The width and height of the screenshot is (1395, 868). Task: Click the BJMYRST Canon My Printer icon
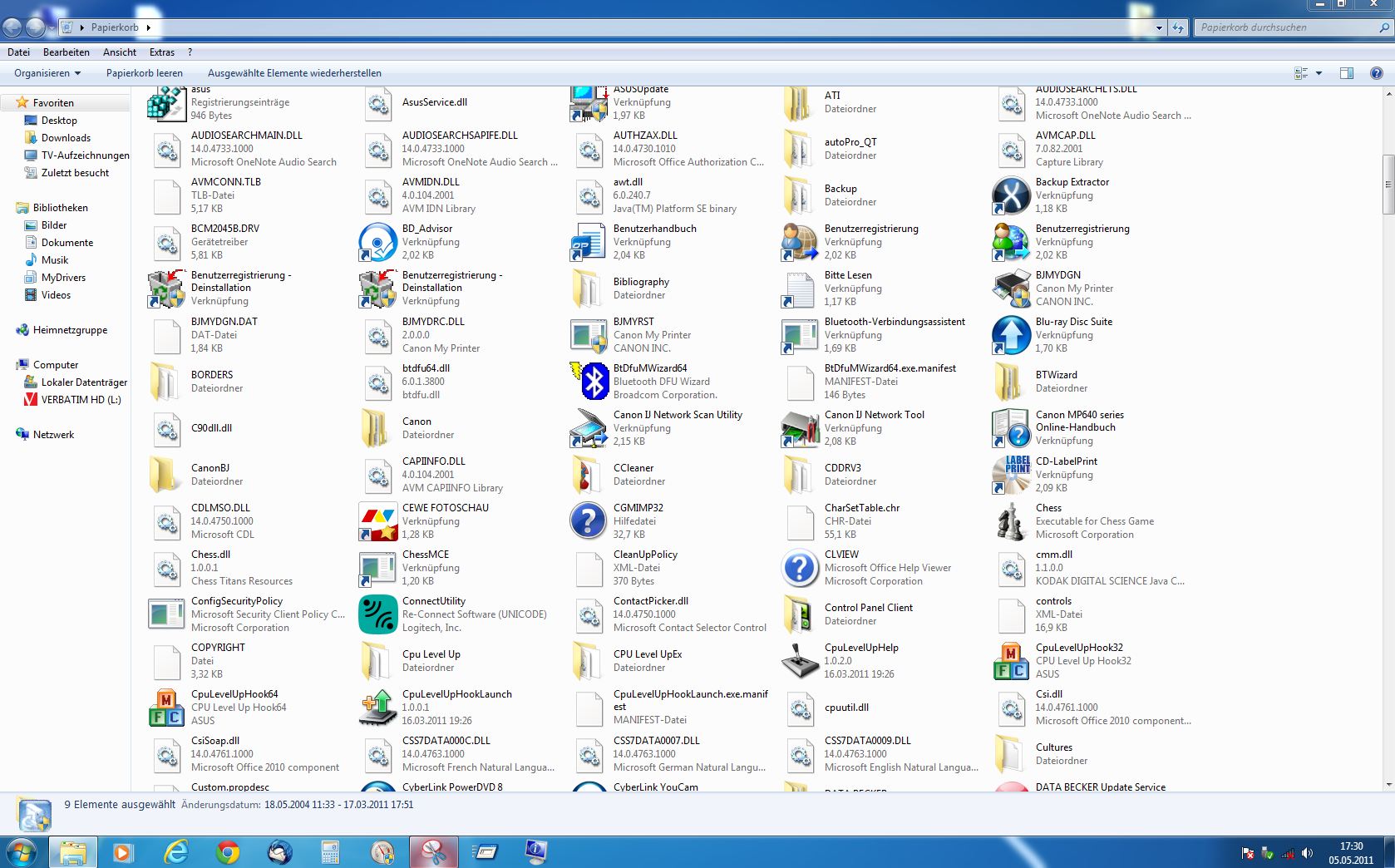point(589,335)
